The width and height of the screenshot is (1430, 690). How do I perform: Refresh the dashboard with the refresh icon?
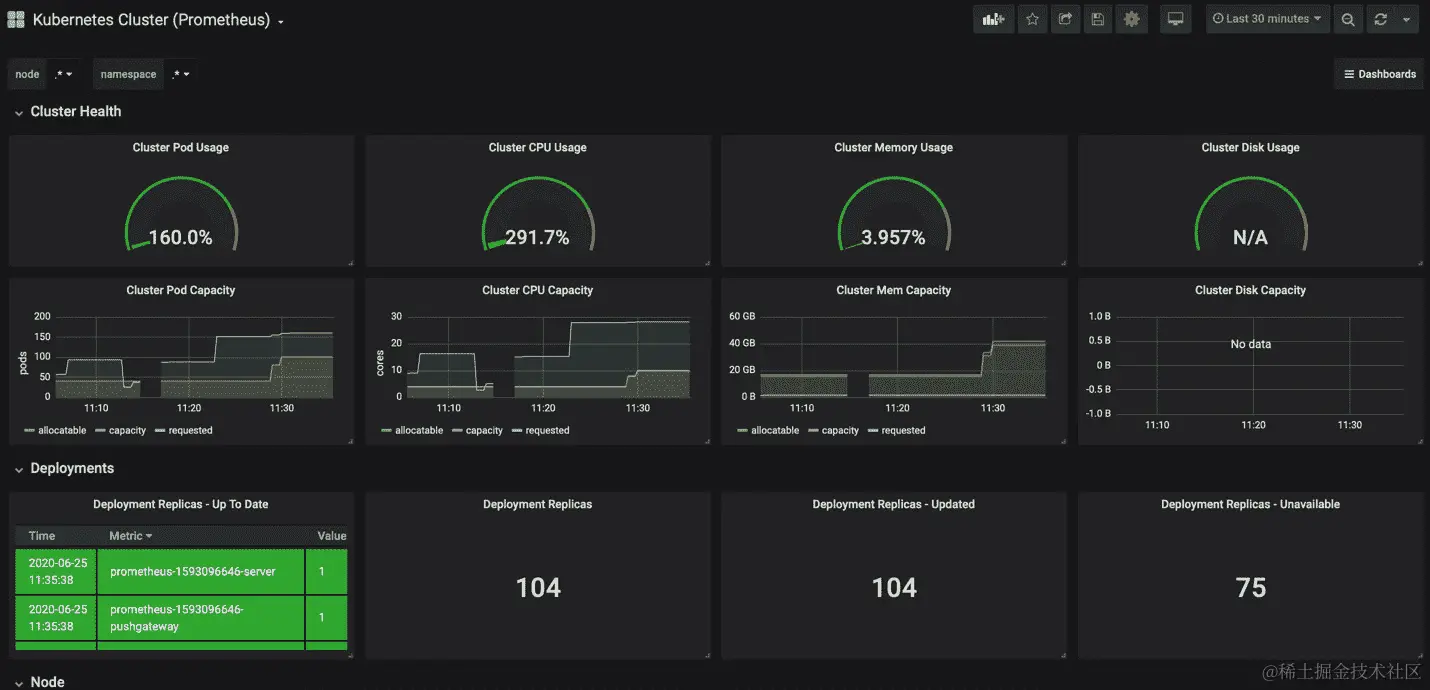pos(1381,18)
